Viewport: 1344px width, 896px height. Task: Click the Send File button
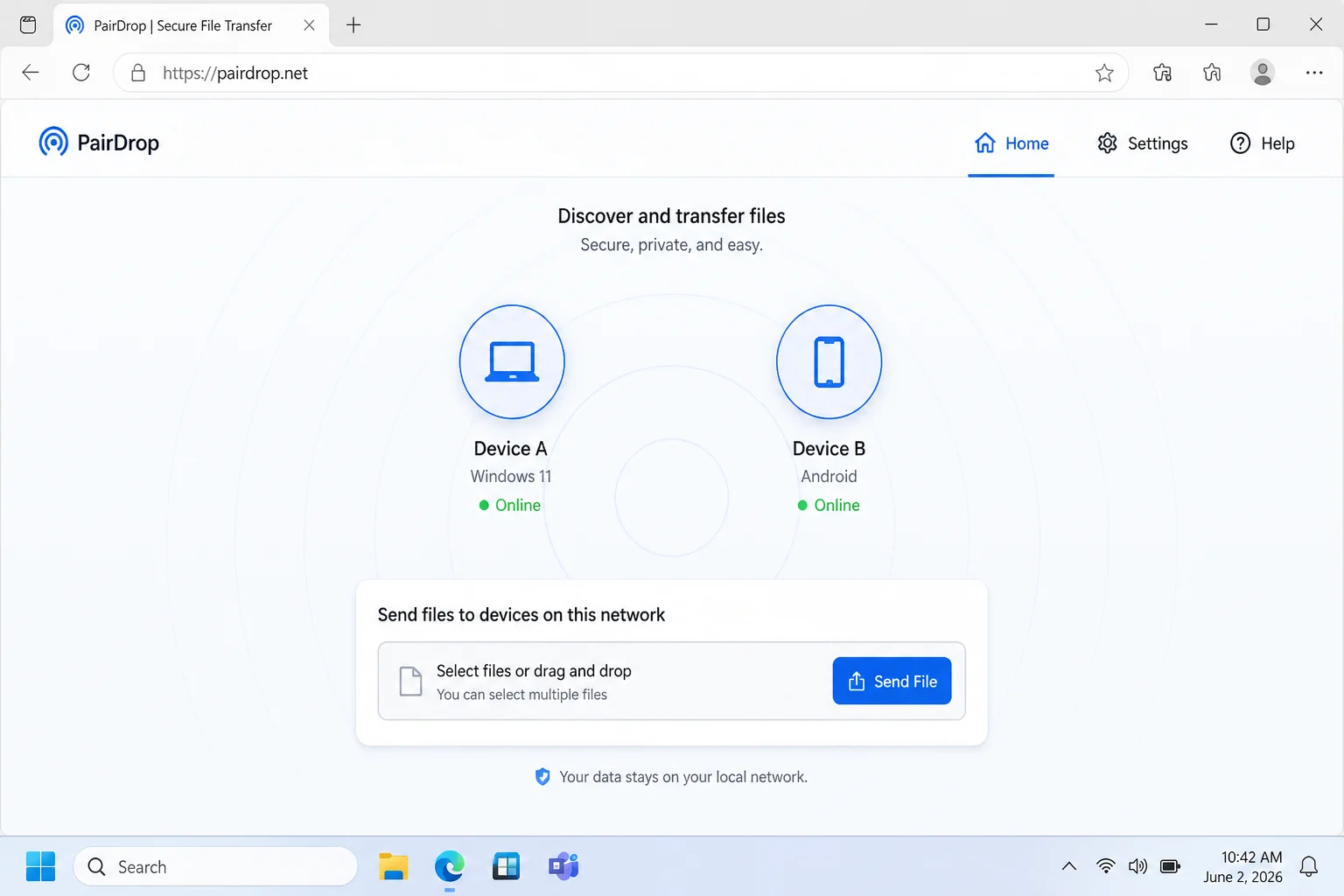coord(892,681)
